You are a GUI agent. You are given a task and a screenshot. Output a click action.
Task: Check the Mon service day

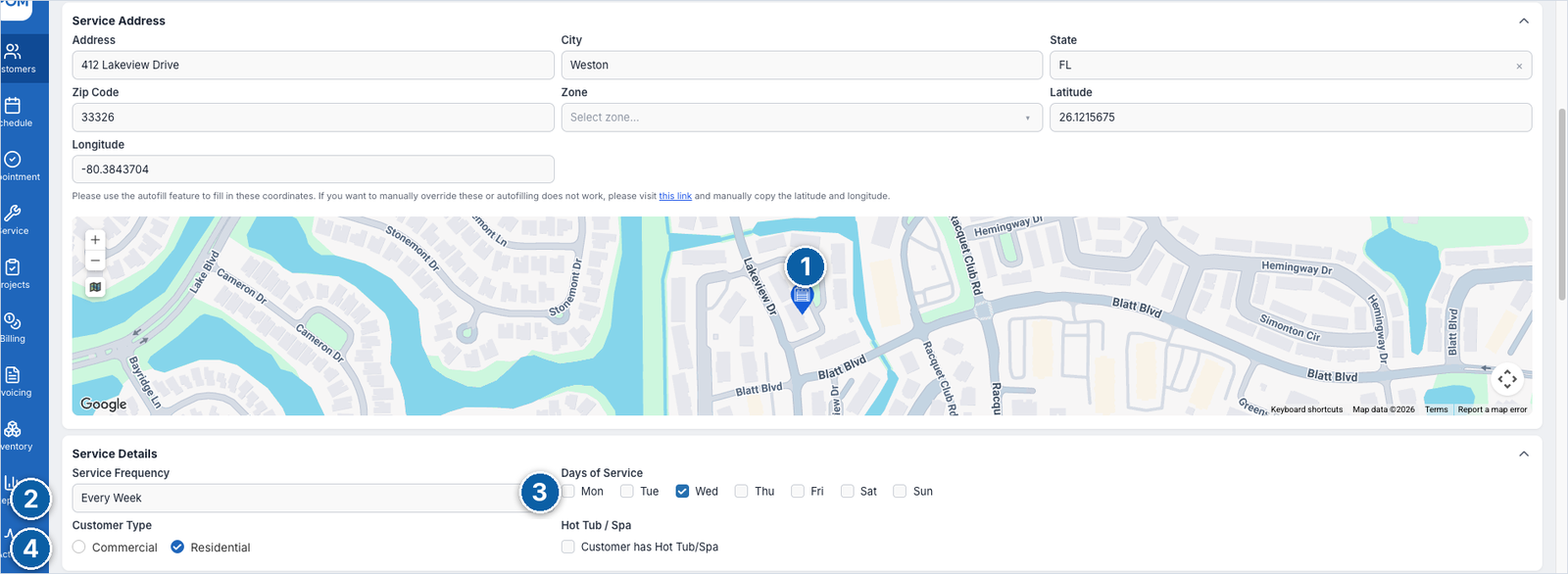[568, 491]
